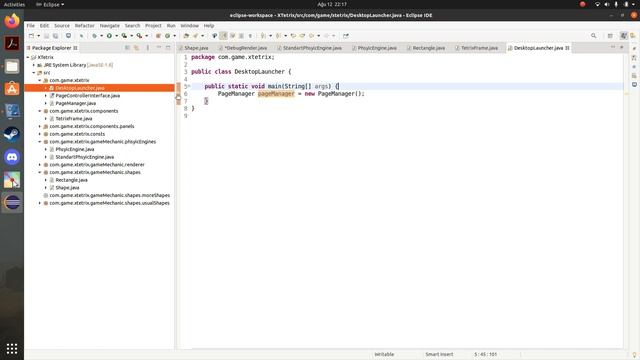Select TetrisFrame.java in Package Explorer tree

click(73, 118)
